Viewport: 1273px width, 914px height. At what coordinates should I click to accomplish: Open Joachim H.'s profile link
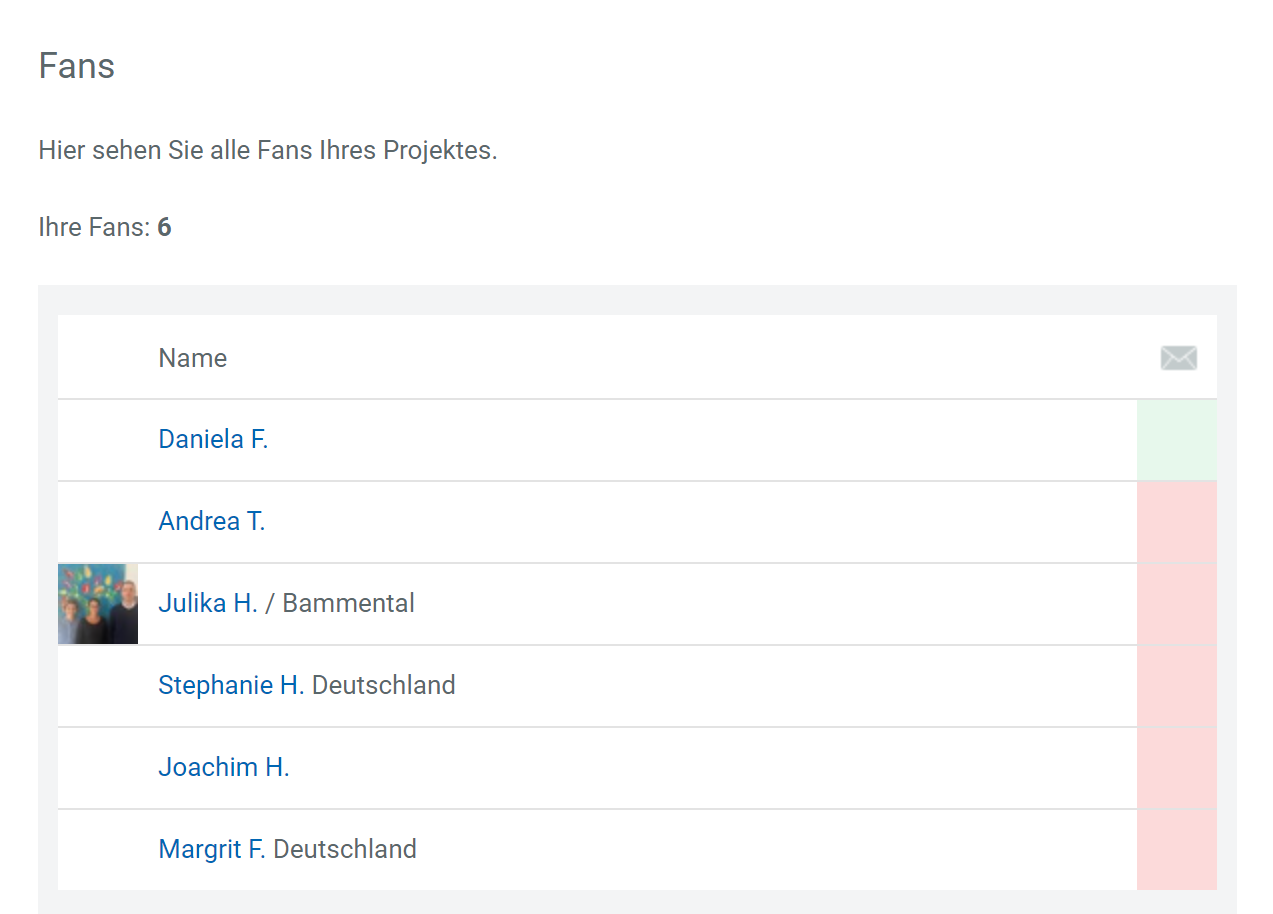(x=223, y=767)
